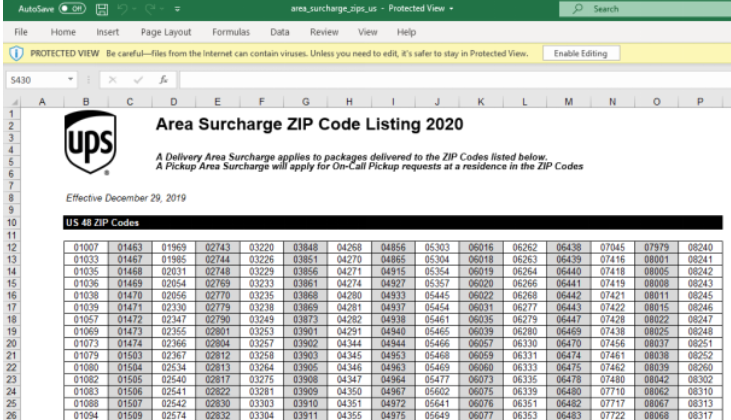Image resolution: width=731 pixels, height=420 pixels.
Task: Click the Insert Function fx icon
Action: pyautogui.click(x=163, y=80)
